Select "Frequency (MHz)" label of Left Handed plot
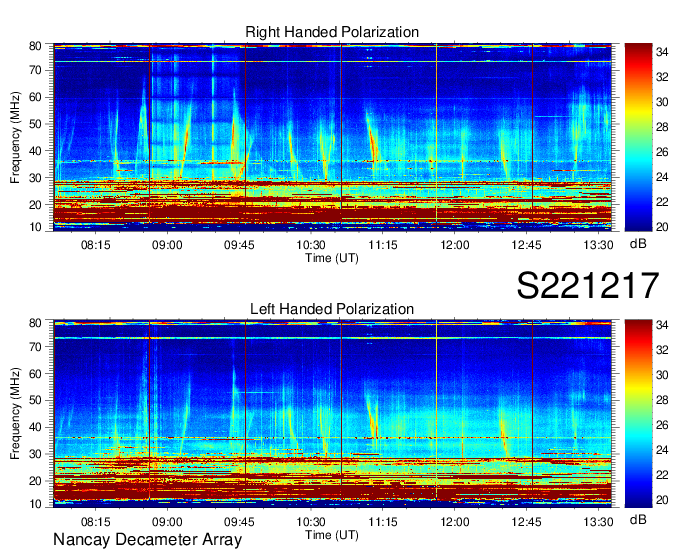This screenshot has height=552, width=680. coord(15,414)
